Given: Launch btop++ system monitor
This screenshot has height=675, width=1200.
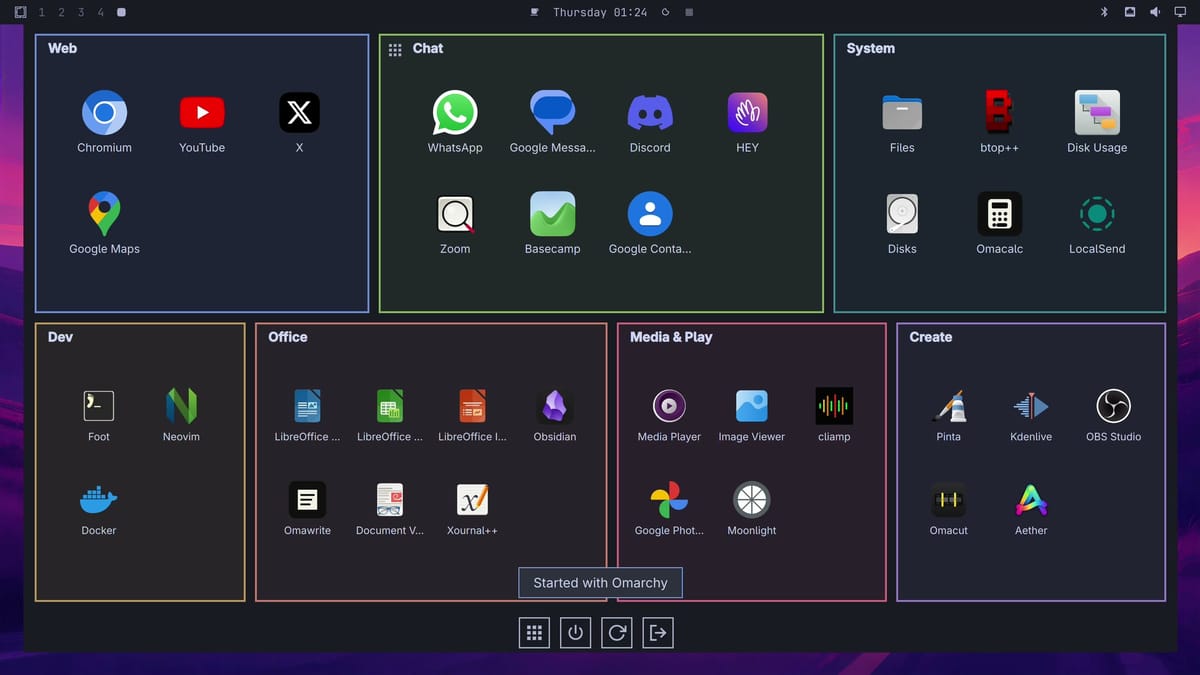Looking at the screenshot, I should point(999,113).
